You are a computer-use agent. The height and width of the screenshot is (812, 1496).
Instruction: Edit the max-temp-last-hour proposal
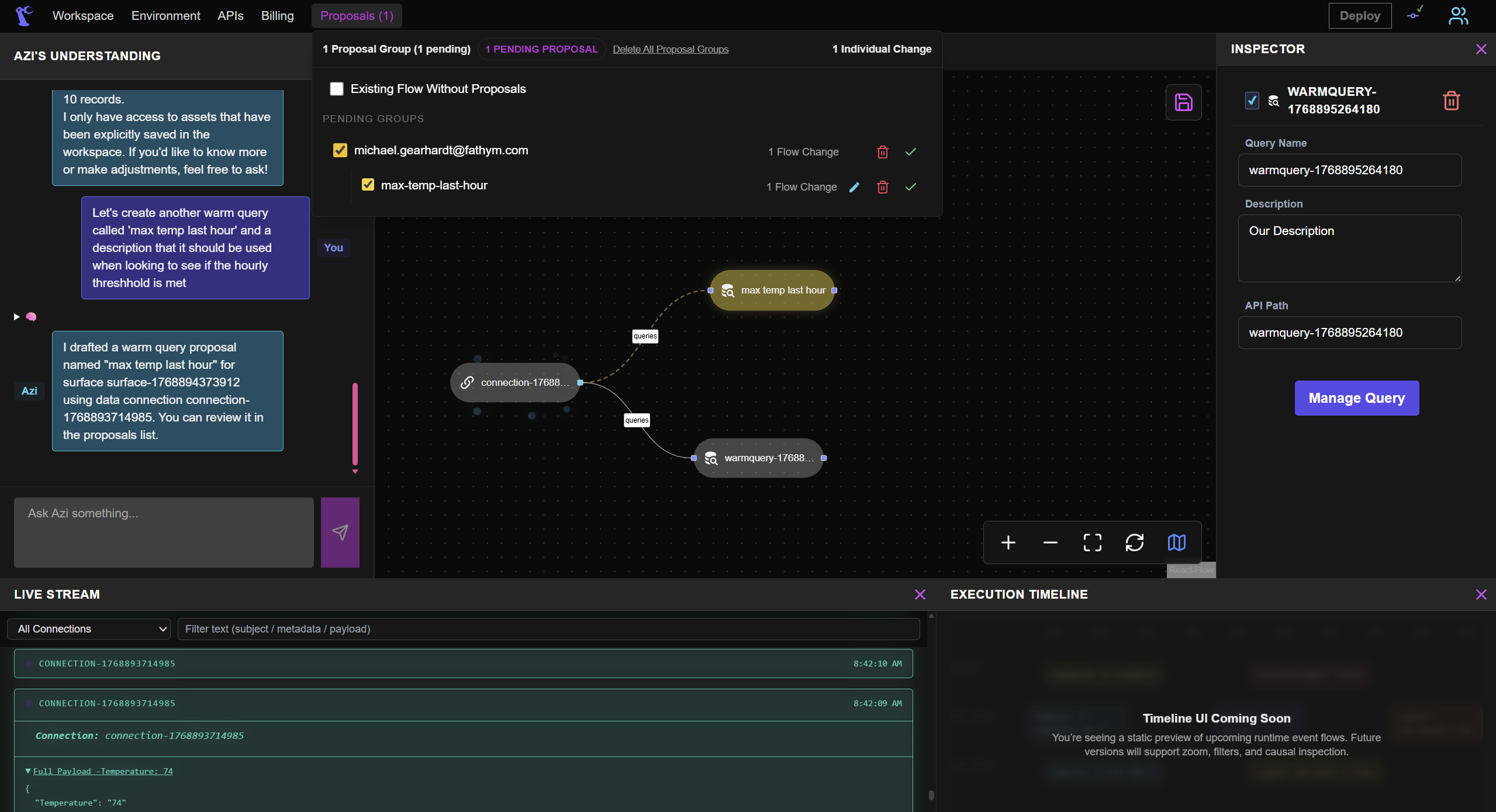(x=854, y=187)
